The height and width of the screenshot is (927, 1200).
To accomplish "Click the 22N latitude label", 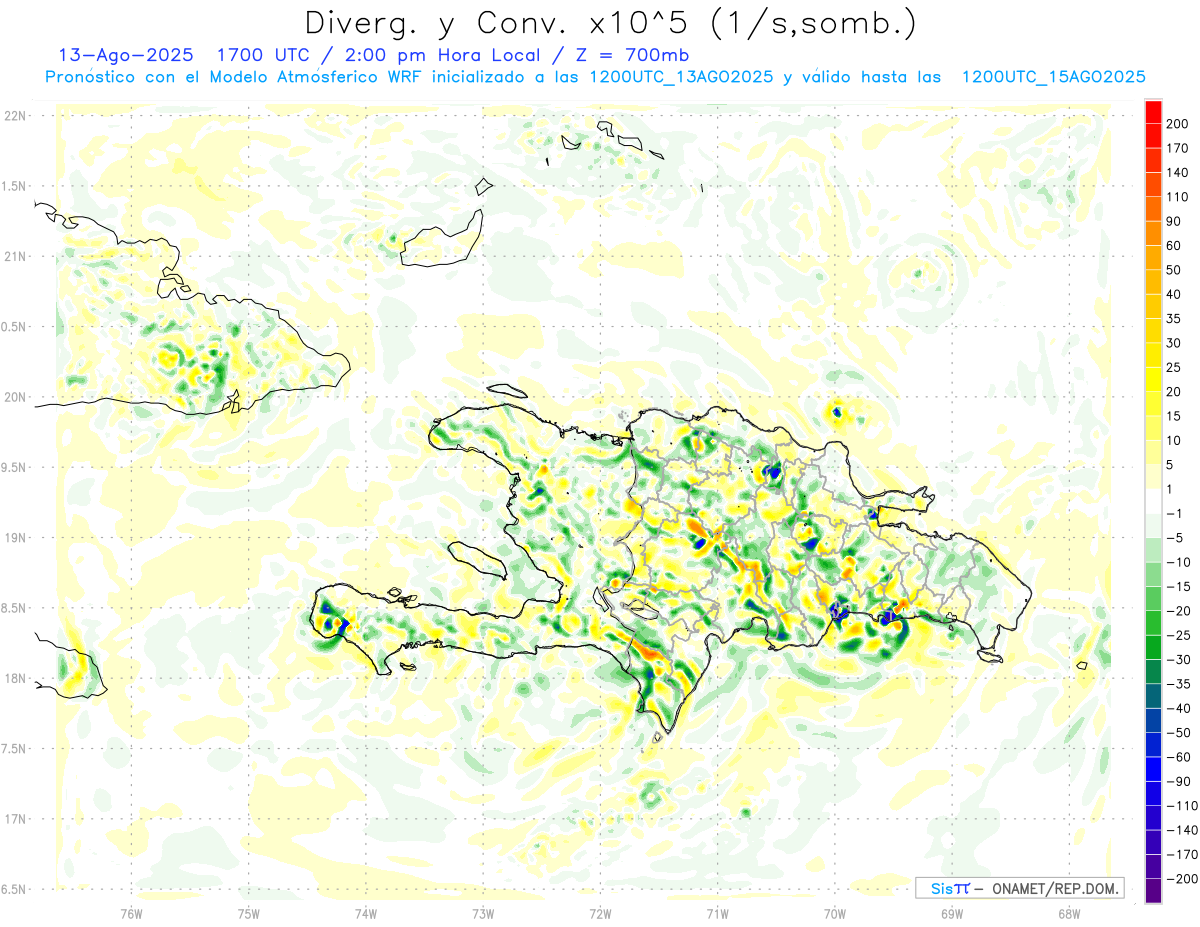I will pyautogui.click(x=15, y=116).
